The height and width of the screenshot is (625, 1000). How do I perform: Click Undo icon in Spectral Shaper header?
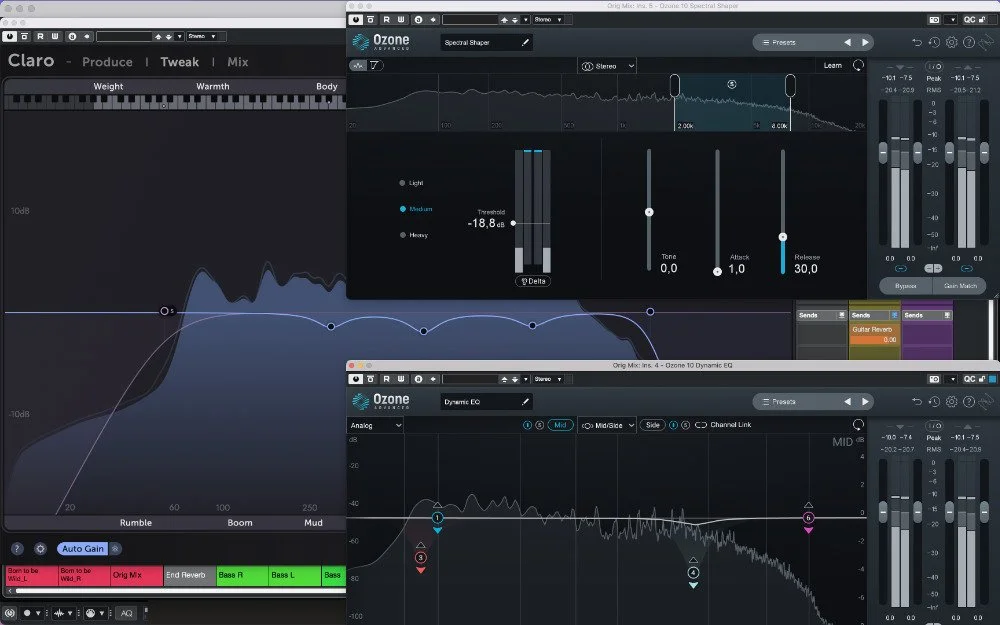(917, 43)
